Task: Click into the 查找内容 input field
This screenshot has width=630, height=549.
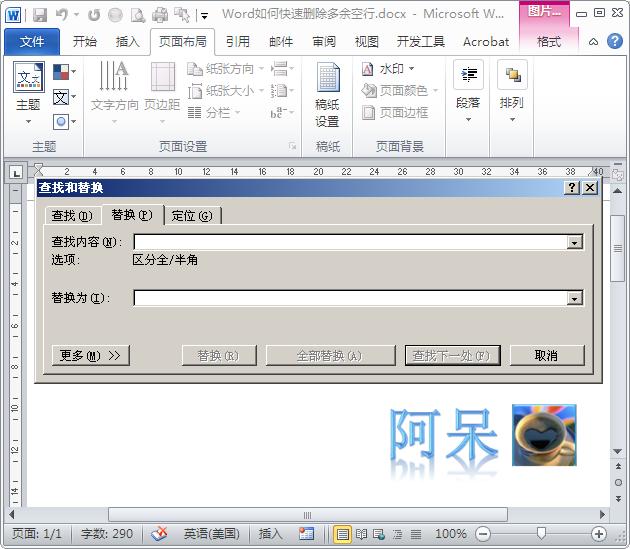Action: (x=350, y=242)
